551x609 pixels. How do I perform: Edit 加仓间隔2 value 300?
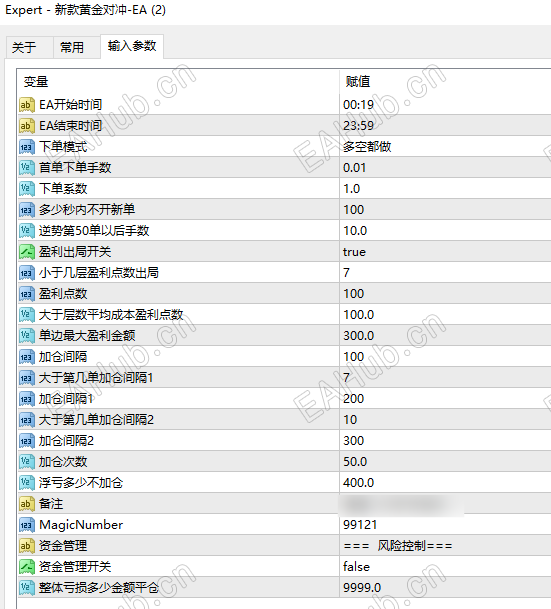[353, 440]
